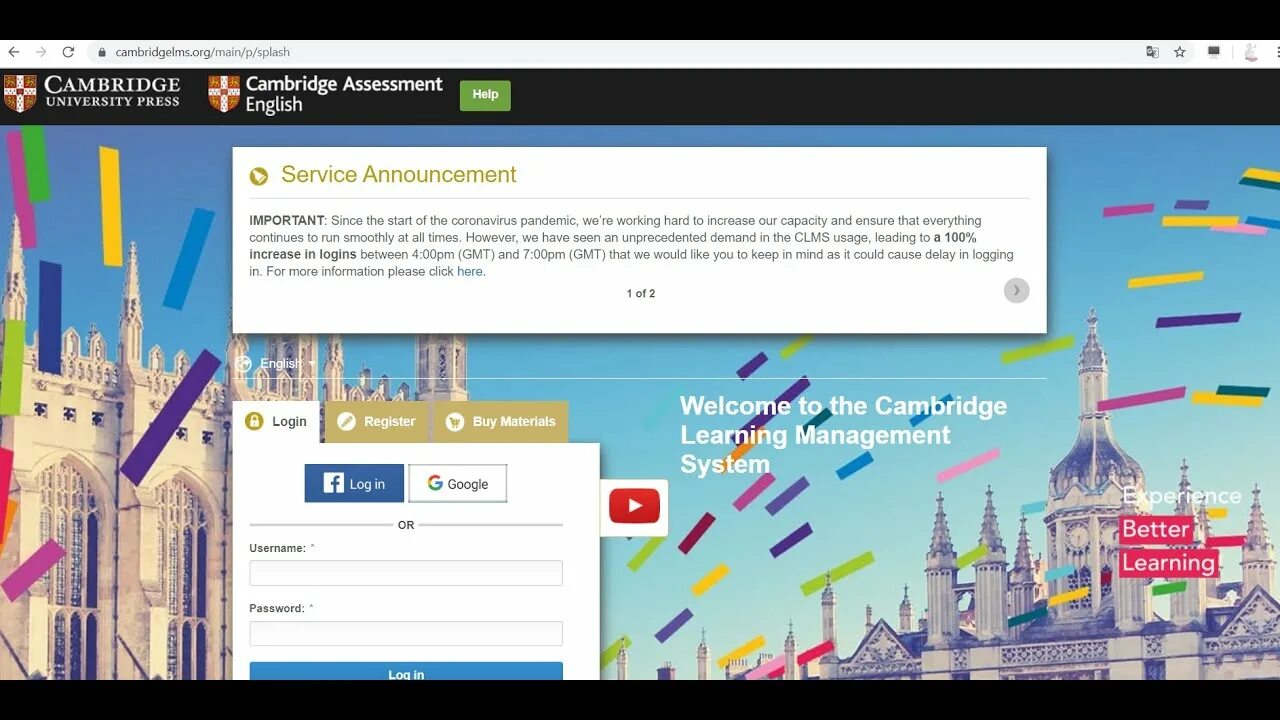1280x720 pixels.
Task: Click the Cambridge University Press logo
Action: coord(92,93)
